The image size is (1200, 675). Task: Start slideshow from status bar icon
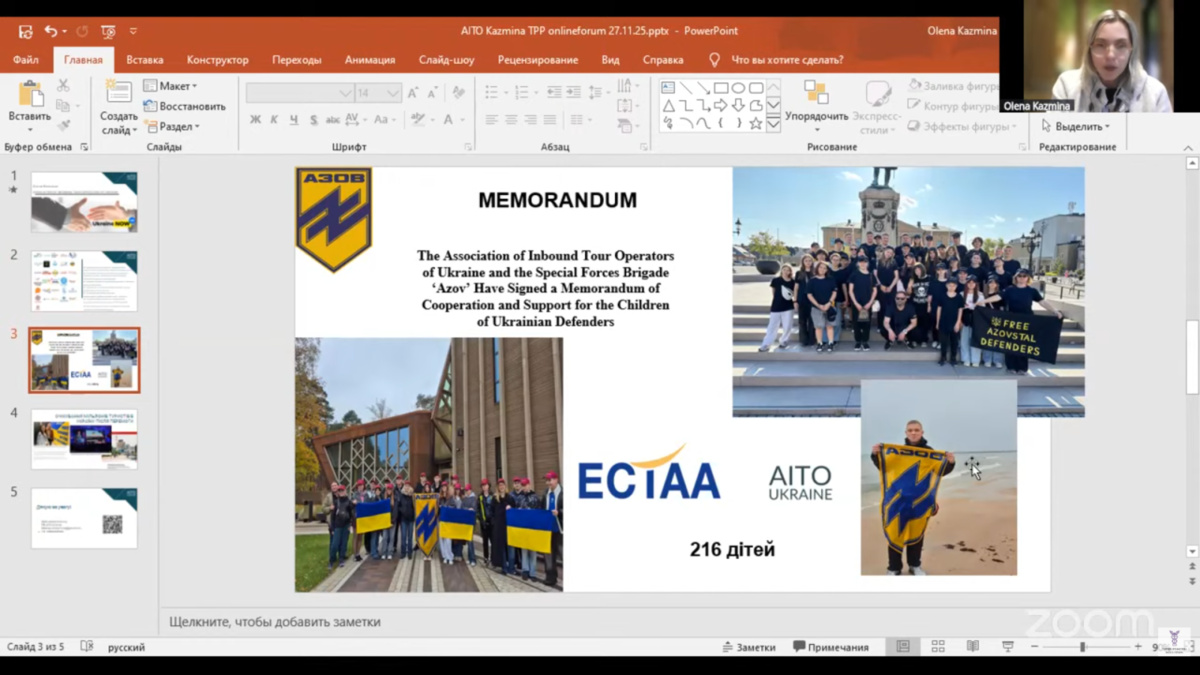pyautogui.click(x=1007, y=647)
